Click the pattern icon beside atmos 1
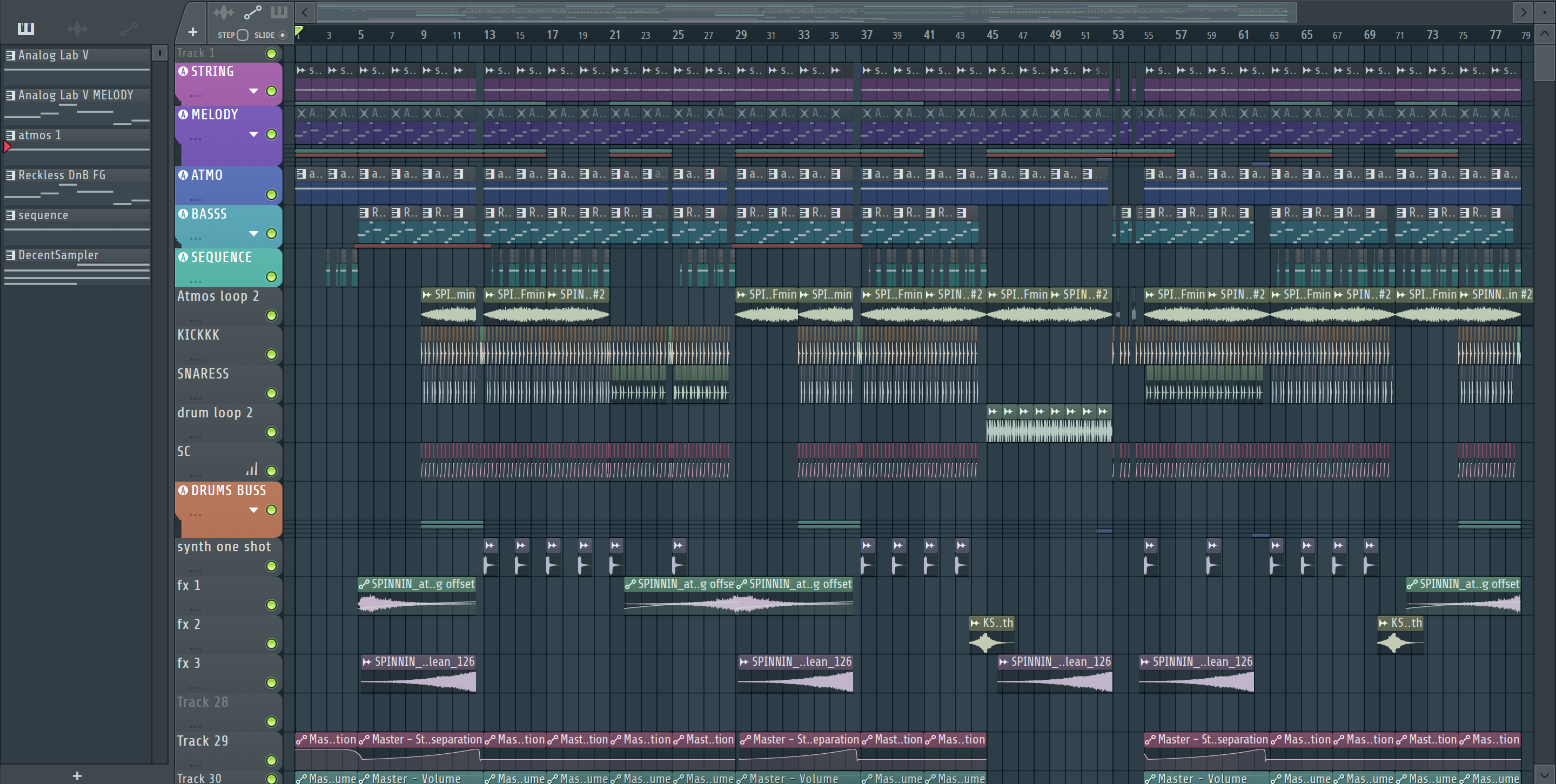 (10, 135)
